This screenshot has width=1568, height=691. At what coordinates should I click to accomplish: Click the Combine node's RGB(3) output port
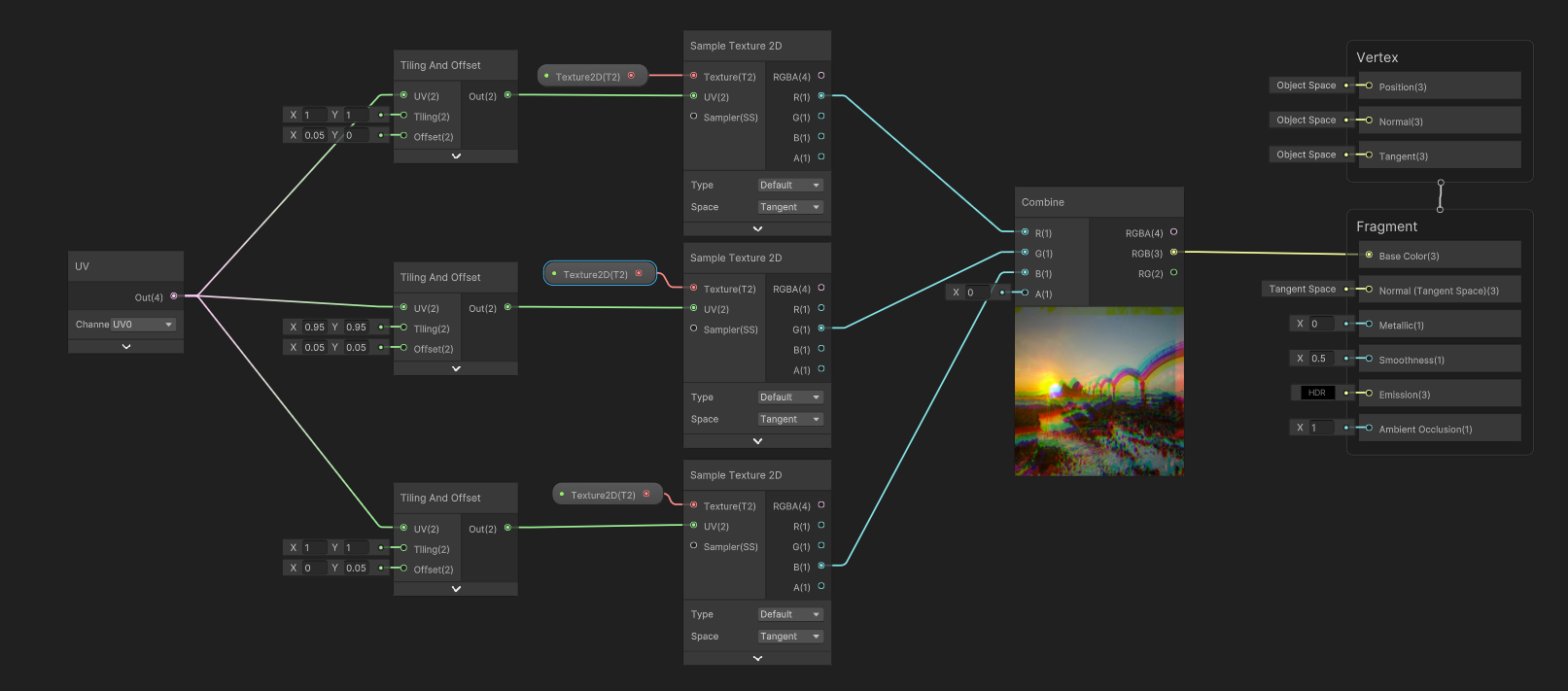tap(1173, 253)
